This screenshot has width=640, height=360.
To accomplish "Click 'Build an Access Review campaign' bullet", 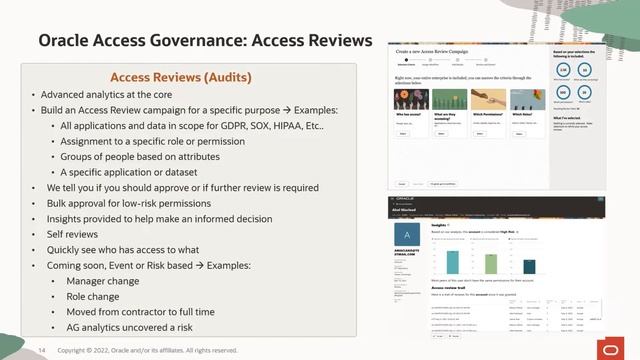I will point(189,110).
